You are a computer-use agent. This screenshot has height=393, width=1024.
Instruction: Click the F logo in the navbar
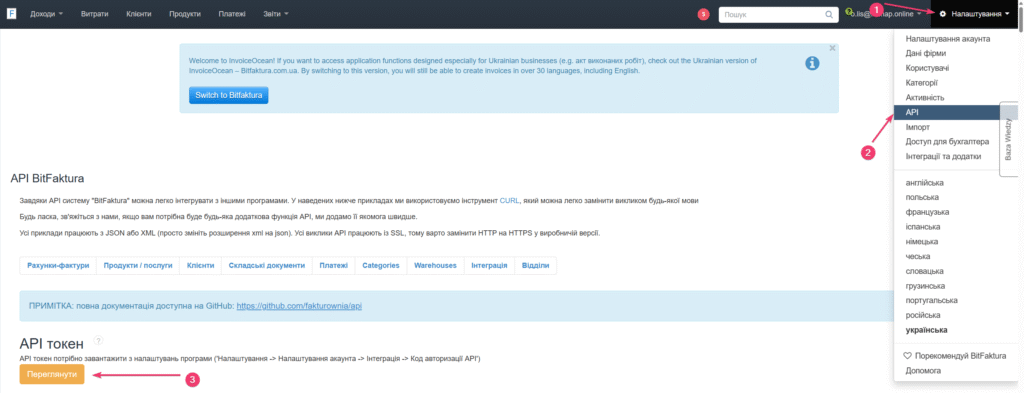(11, 13)
